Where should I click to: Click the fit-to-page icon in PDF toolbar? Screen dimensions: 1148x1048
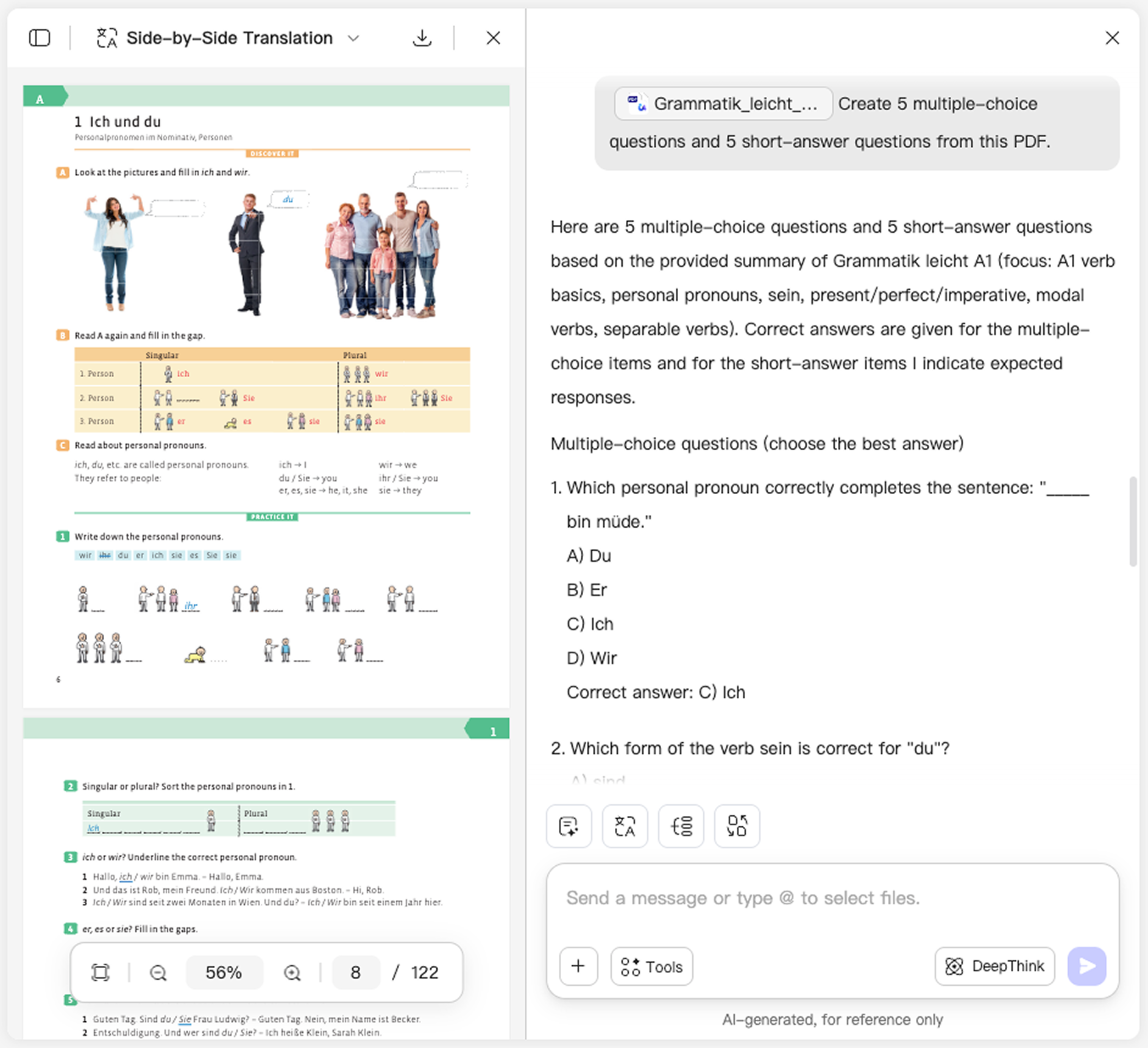pyautogui.click(x=101, y=972)
